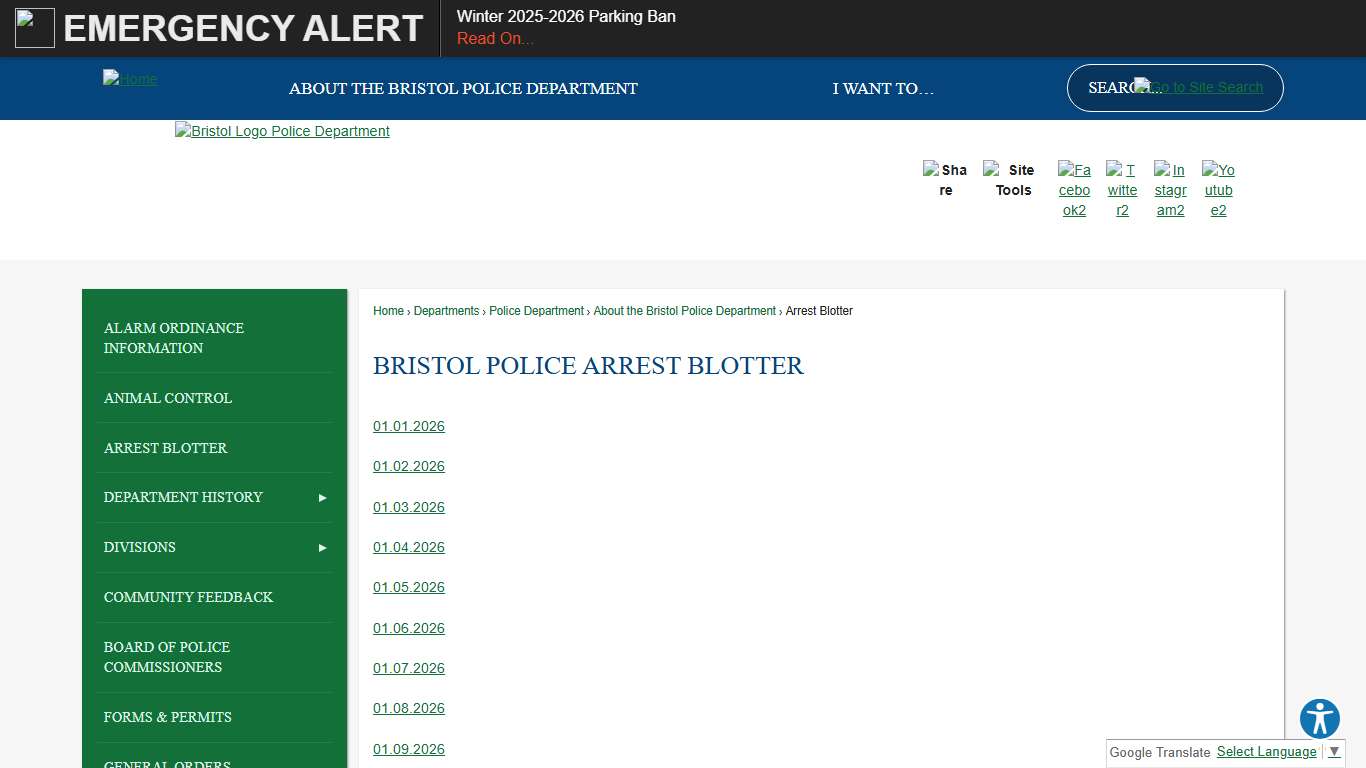The image size is (1366, 768).
Task: Expand the Divisions submenu
Action: point(322,547)
